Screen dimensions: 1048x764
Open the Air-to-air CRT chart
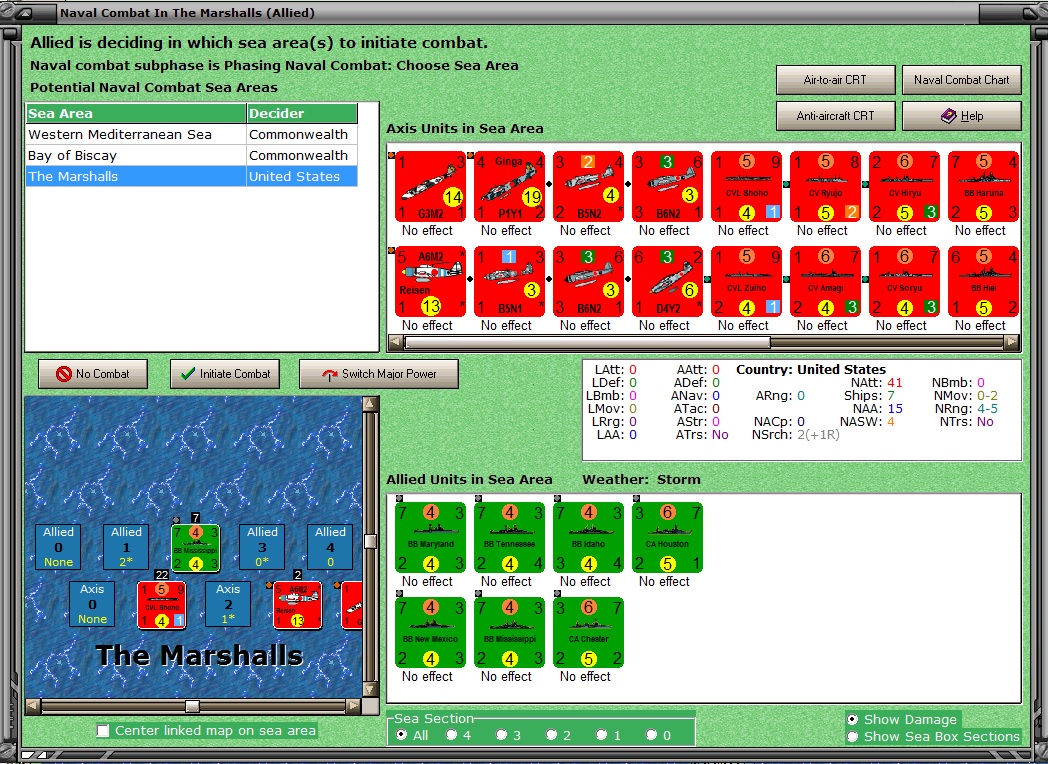point(835,80)
